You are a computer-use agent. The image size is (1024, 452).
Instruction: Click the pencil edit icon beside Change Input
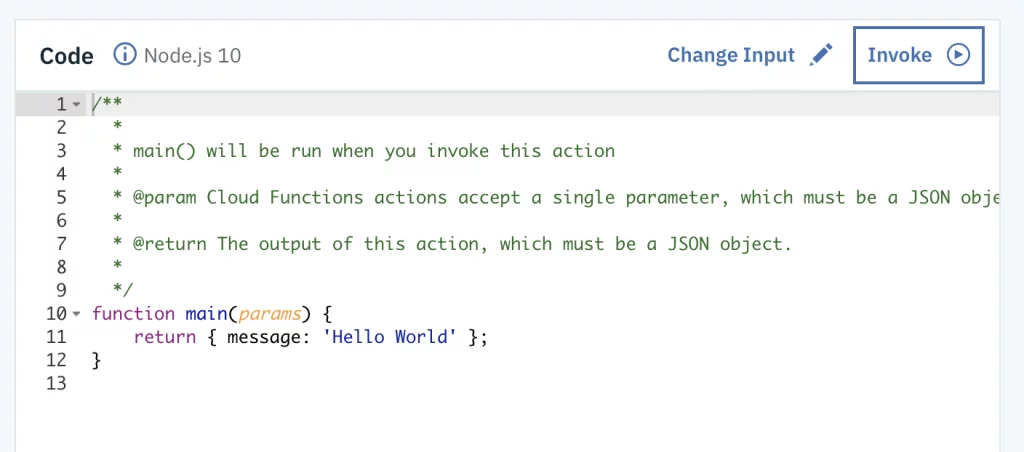821,55
